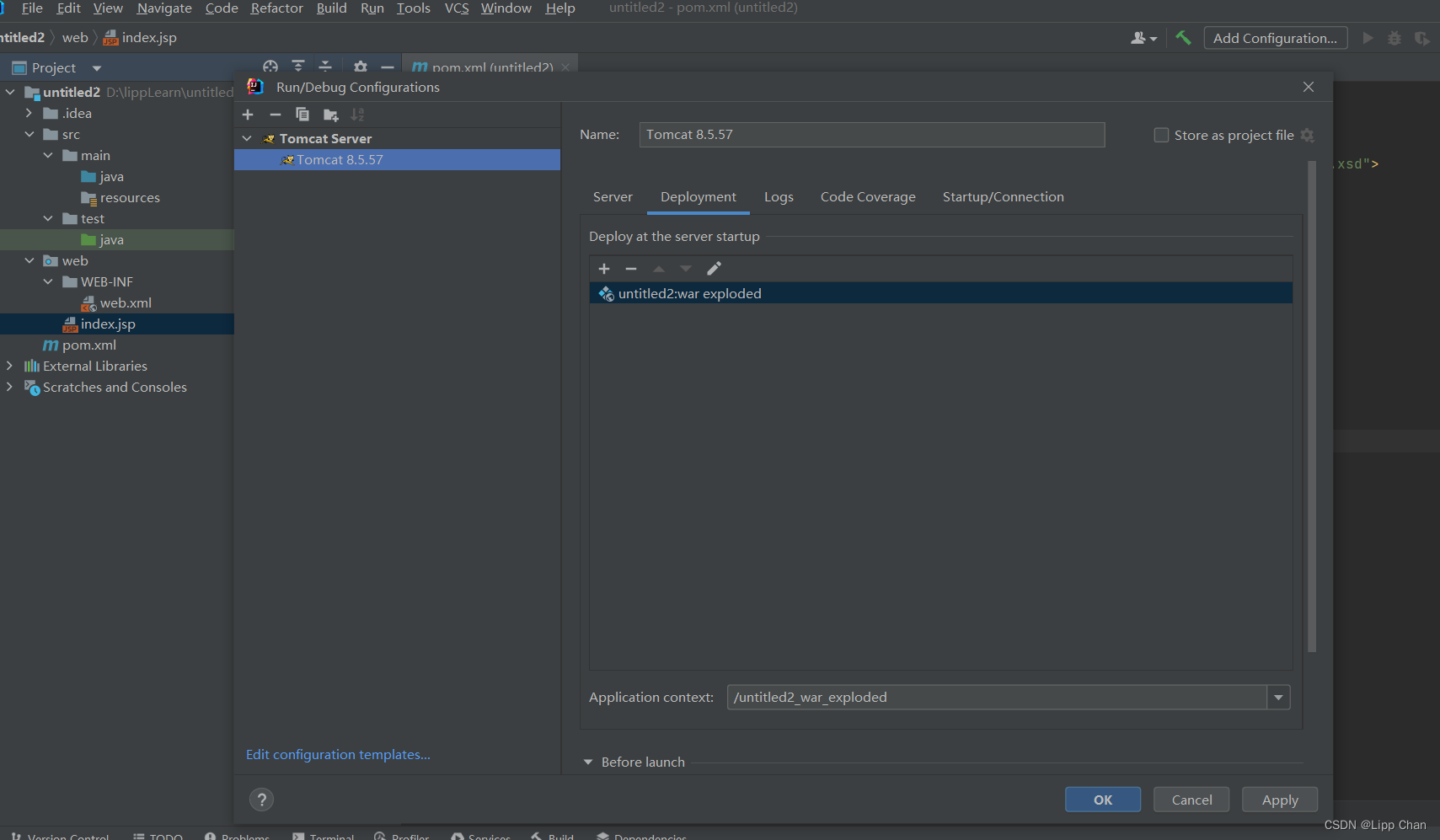Expand the .idea folder

[29, 113]
